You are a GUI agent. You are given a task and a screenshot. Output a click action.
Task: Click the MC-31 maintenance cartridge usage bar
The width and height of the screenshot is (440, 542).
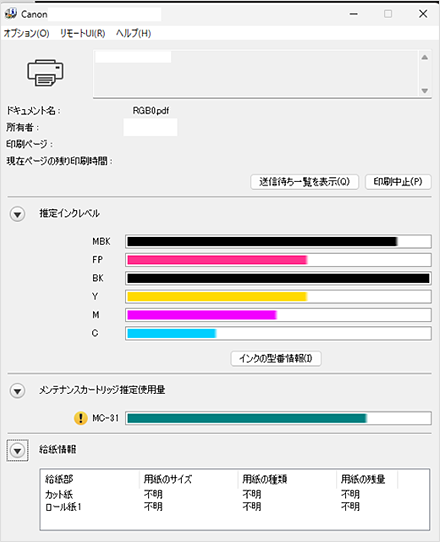[278, 418]
